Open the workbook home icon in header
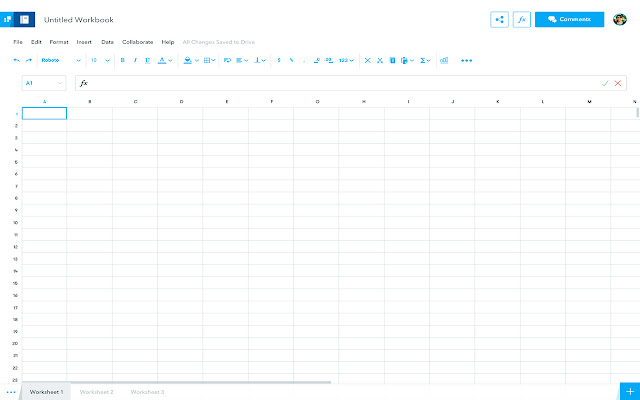 [x=24, y=20]
